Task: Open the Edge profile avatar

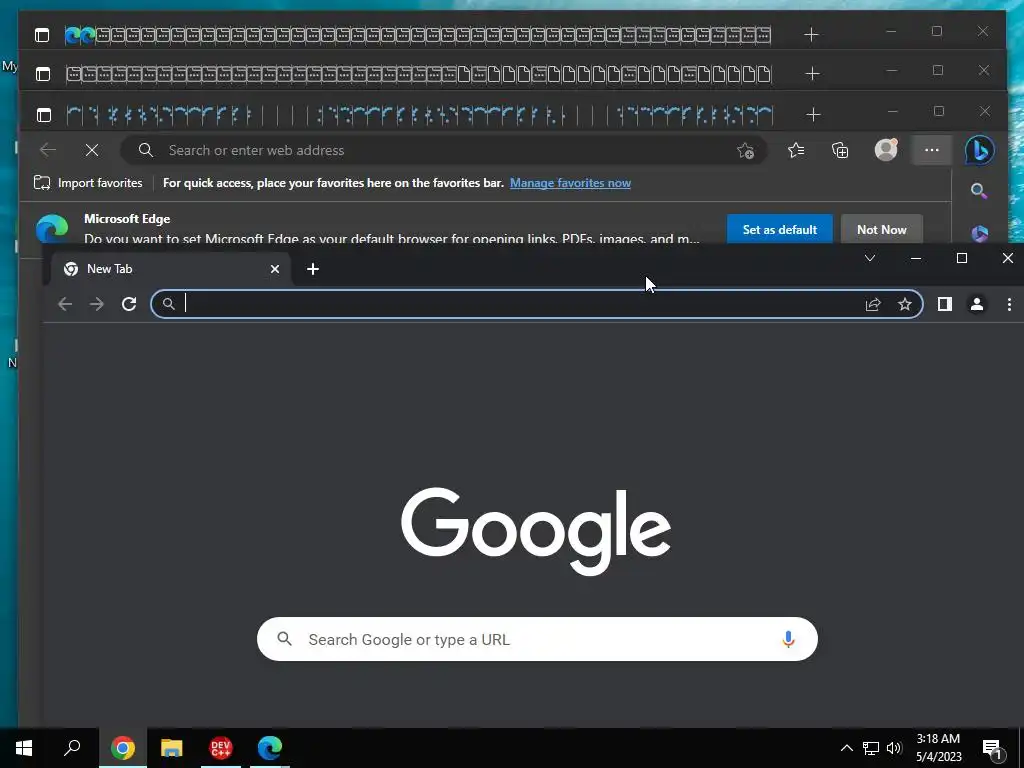Action: click(886, 150)
